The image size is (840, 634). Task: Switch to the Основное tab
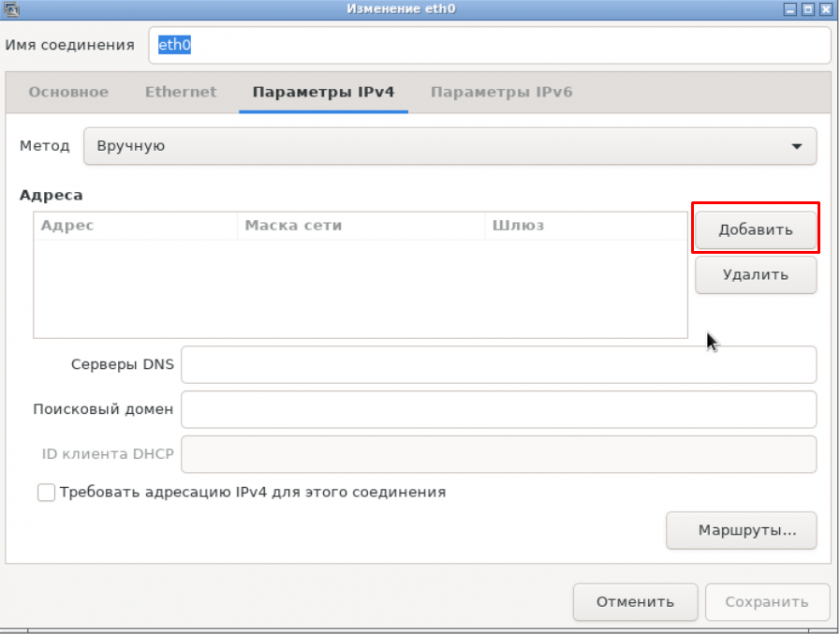point(68,92)
